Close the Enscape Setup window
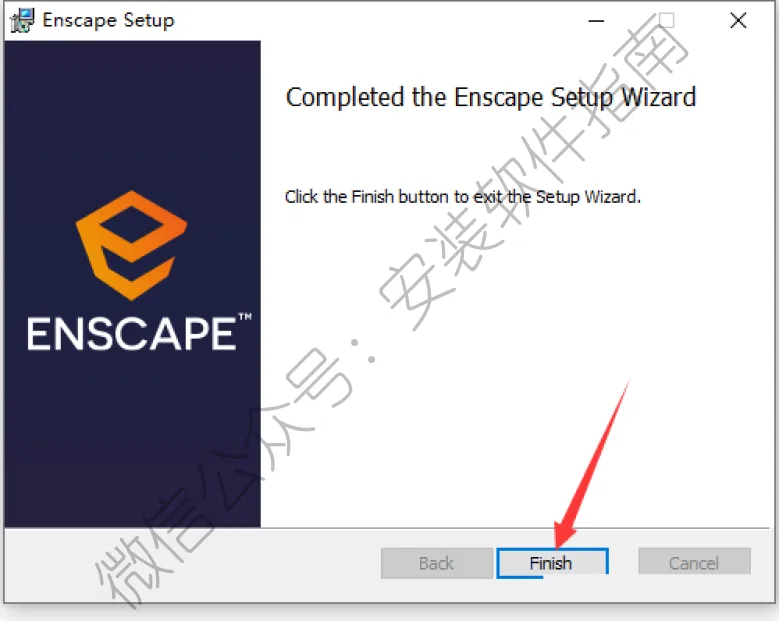779x621 pixels. coord(738,20)
